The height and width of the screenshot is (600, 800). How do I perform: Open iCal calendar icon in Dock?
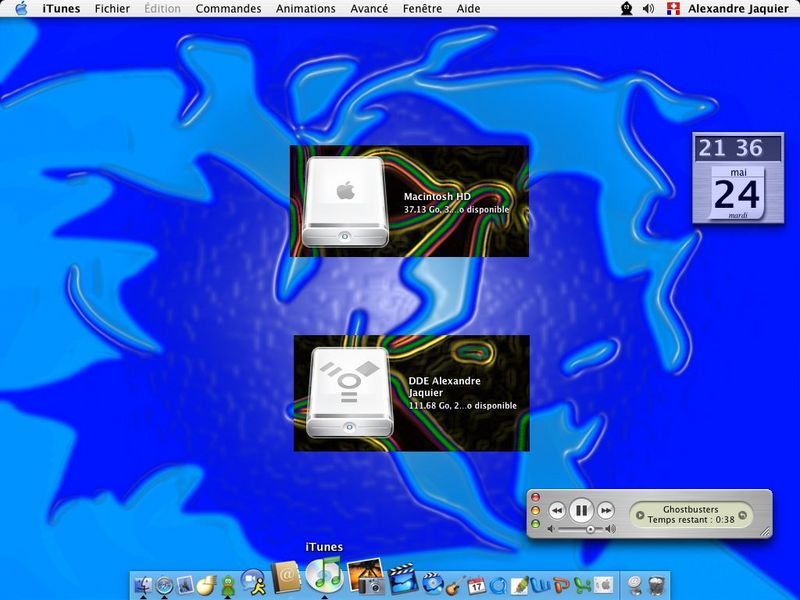pos(476,585)
